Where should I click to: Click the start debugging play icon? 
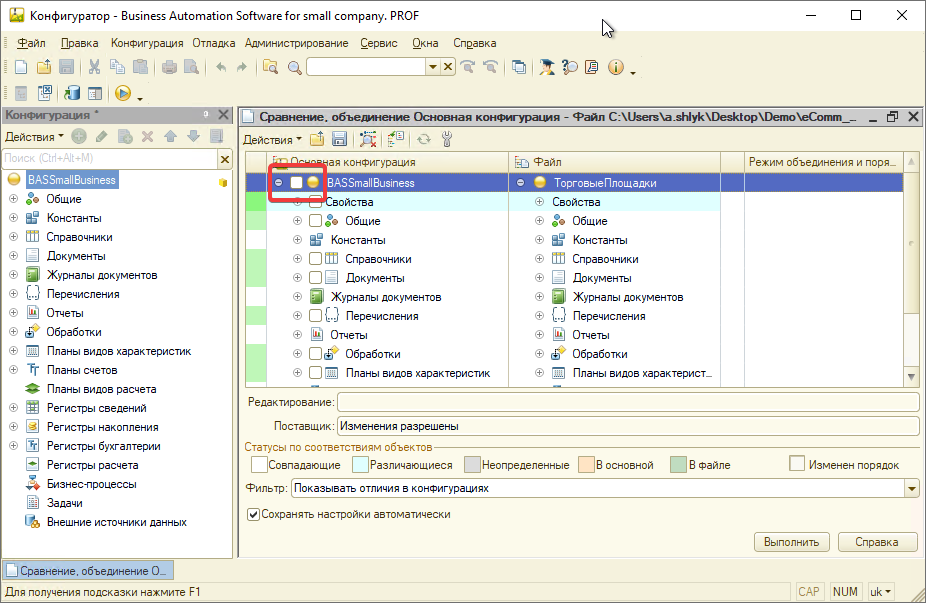tap(122, 93)
